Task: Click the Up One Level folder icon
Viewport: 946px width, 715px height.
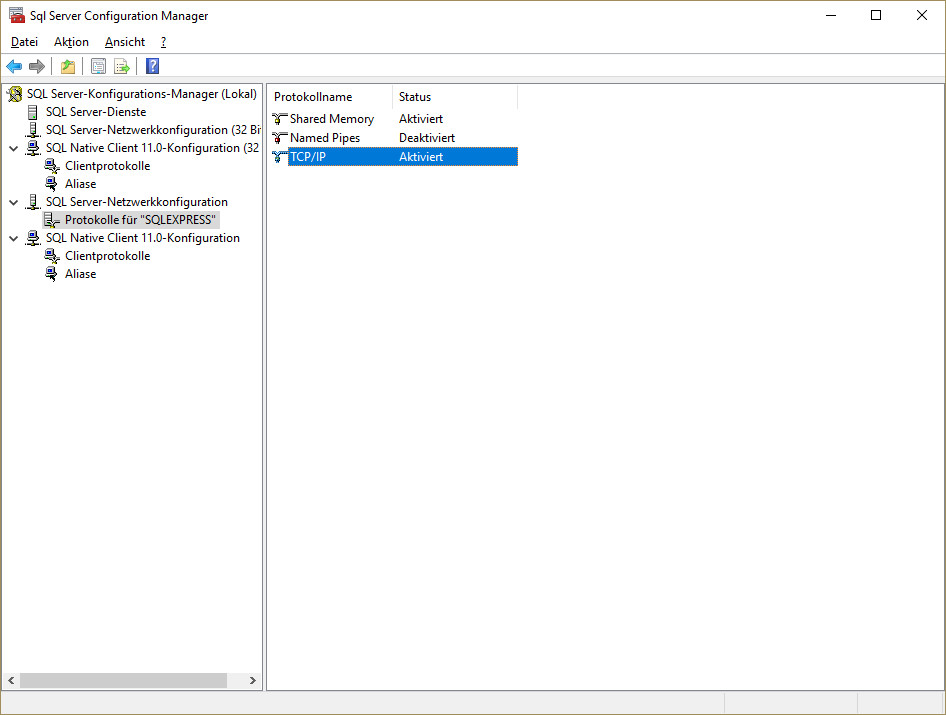Action: tap(67, 67)
